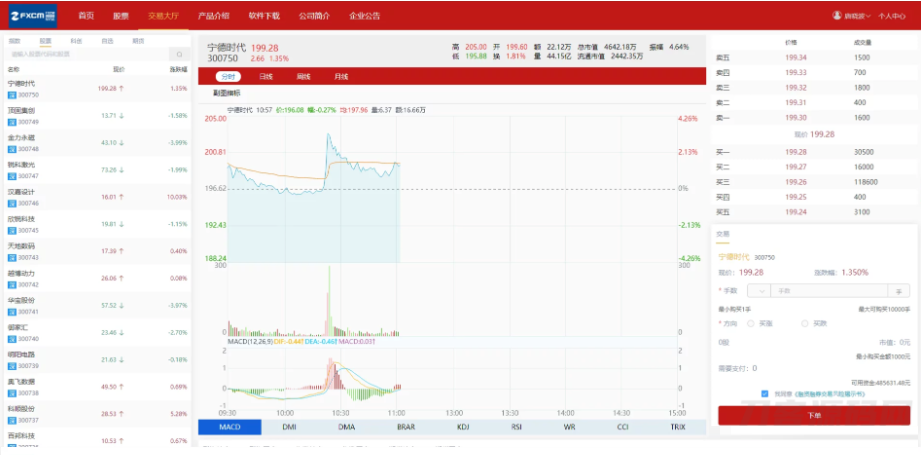This screenshot has width=924, height=455.
Task: Click the exchange badge beside code 300750
Action: tap(12, 95)
